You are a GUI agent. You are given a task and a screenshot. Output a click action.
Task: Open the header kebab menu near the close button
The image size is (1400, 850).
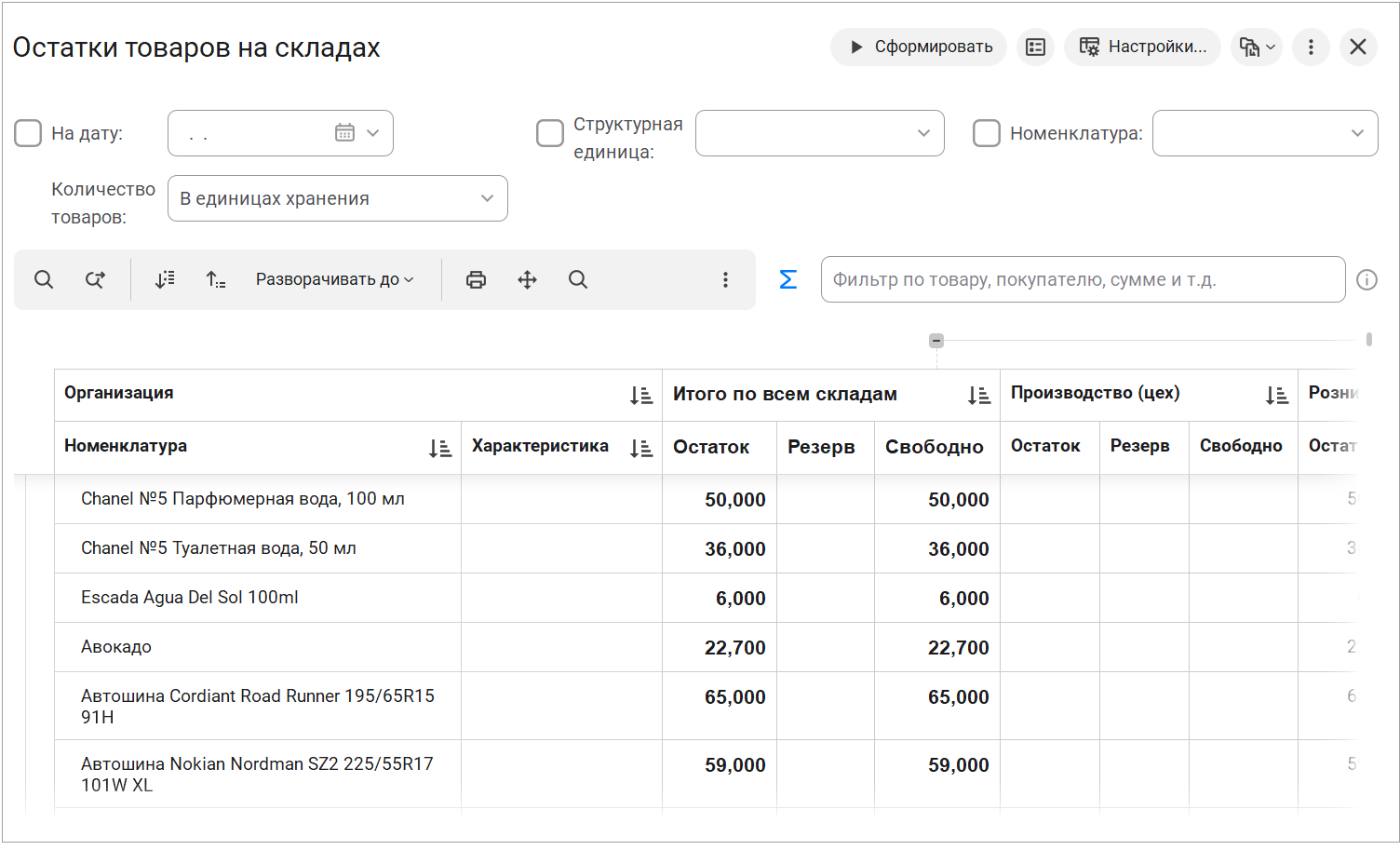[x=1311, y=47]
